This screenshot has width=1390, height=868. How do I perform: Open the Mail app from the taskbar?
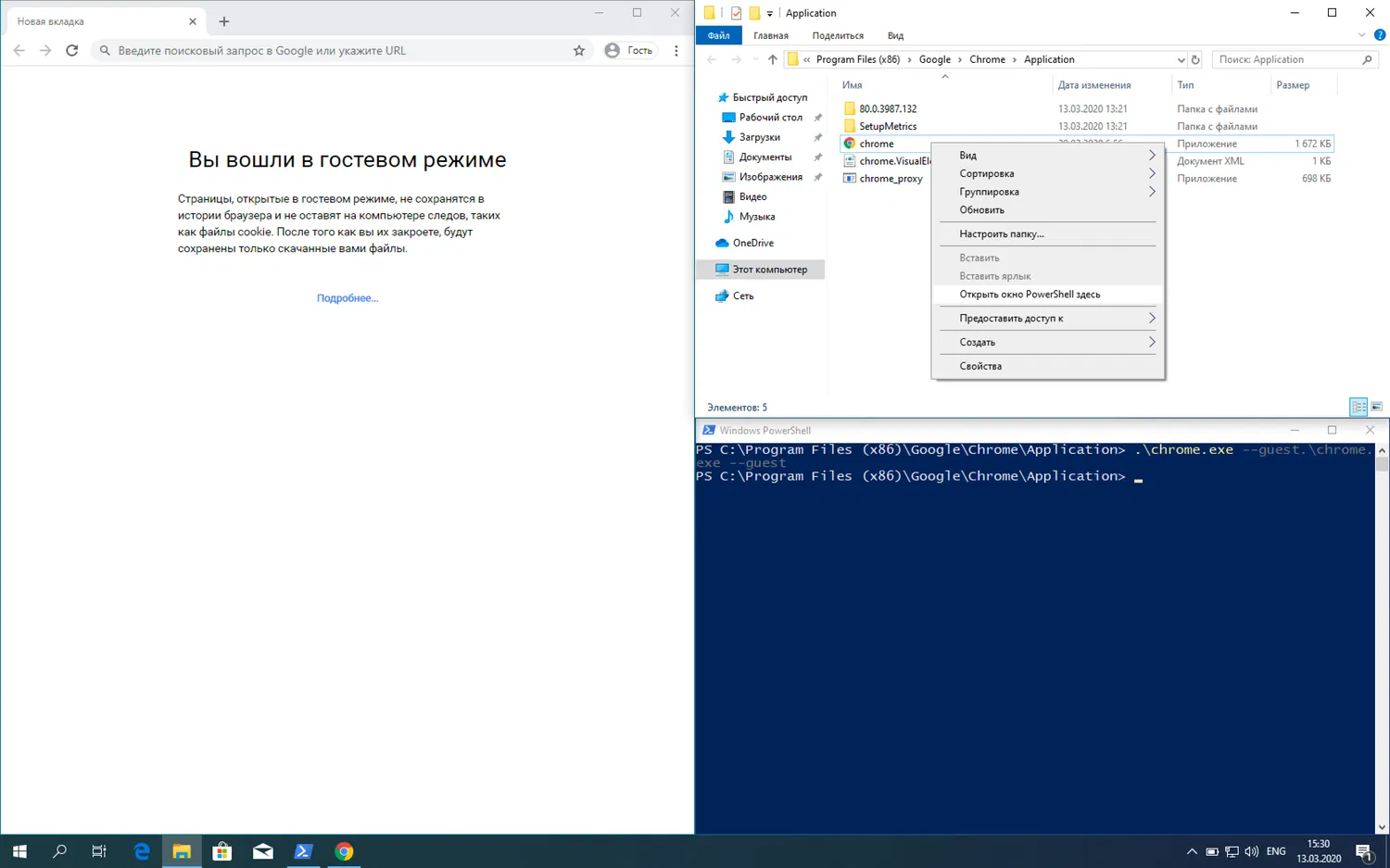[263, 851]
